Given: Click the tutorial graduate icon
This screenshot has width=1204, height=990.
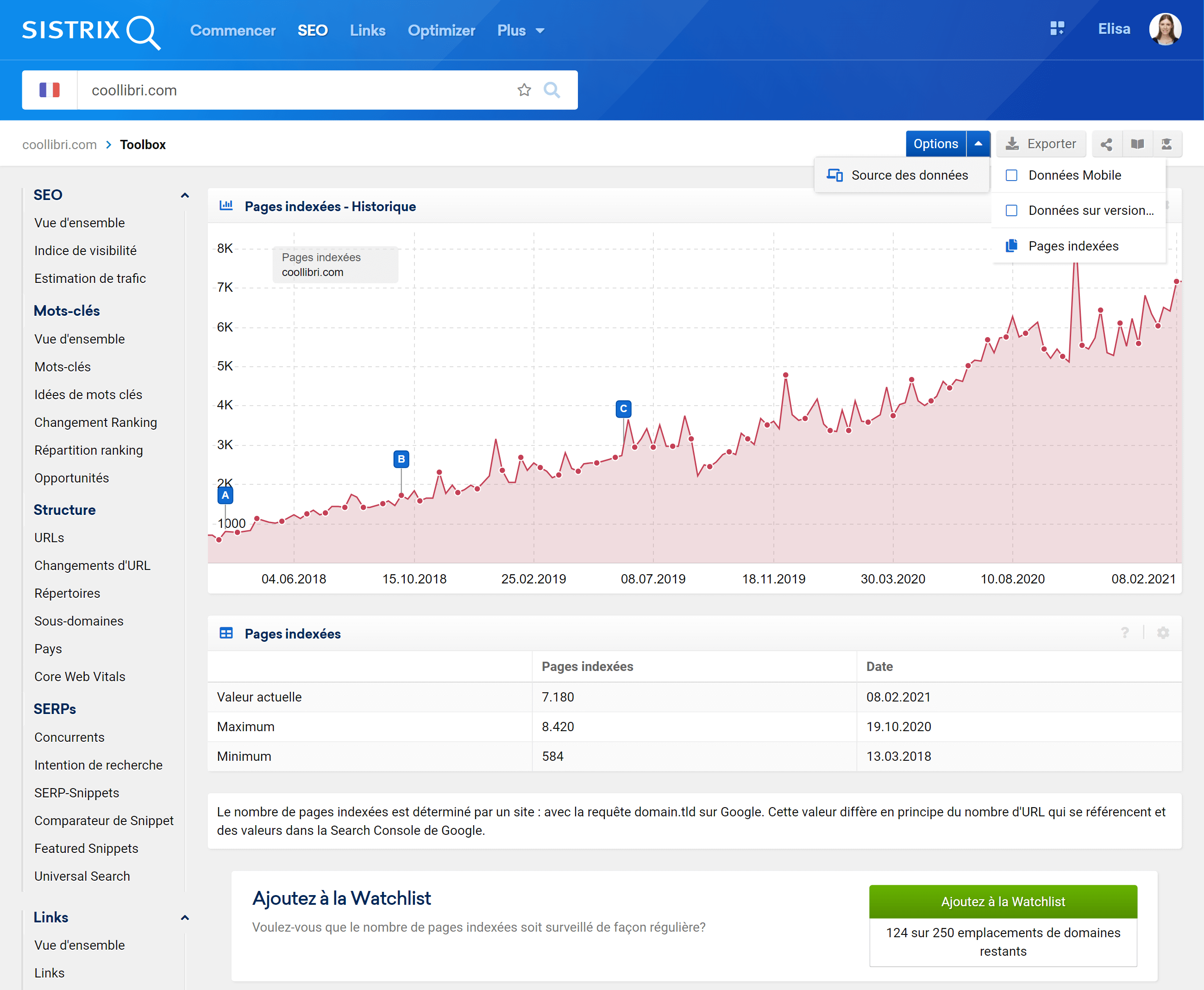Looking at the screenshot, I should pos(1167,144).
